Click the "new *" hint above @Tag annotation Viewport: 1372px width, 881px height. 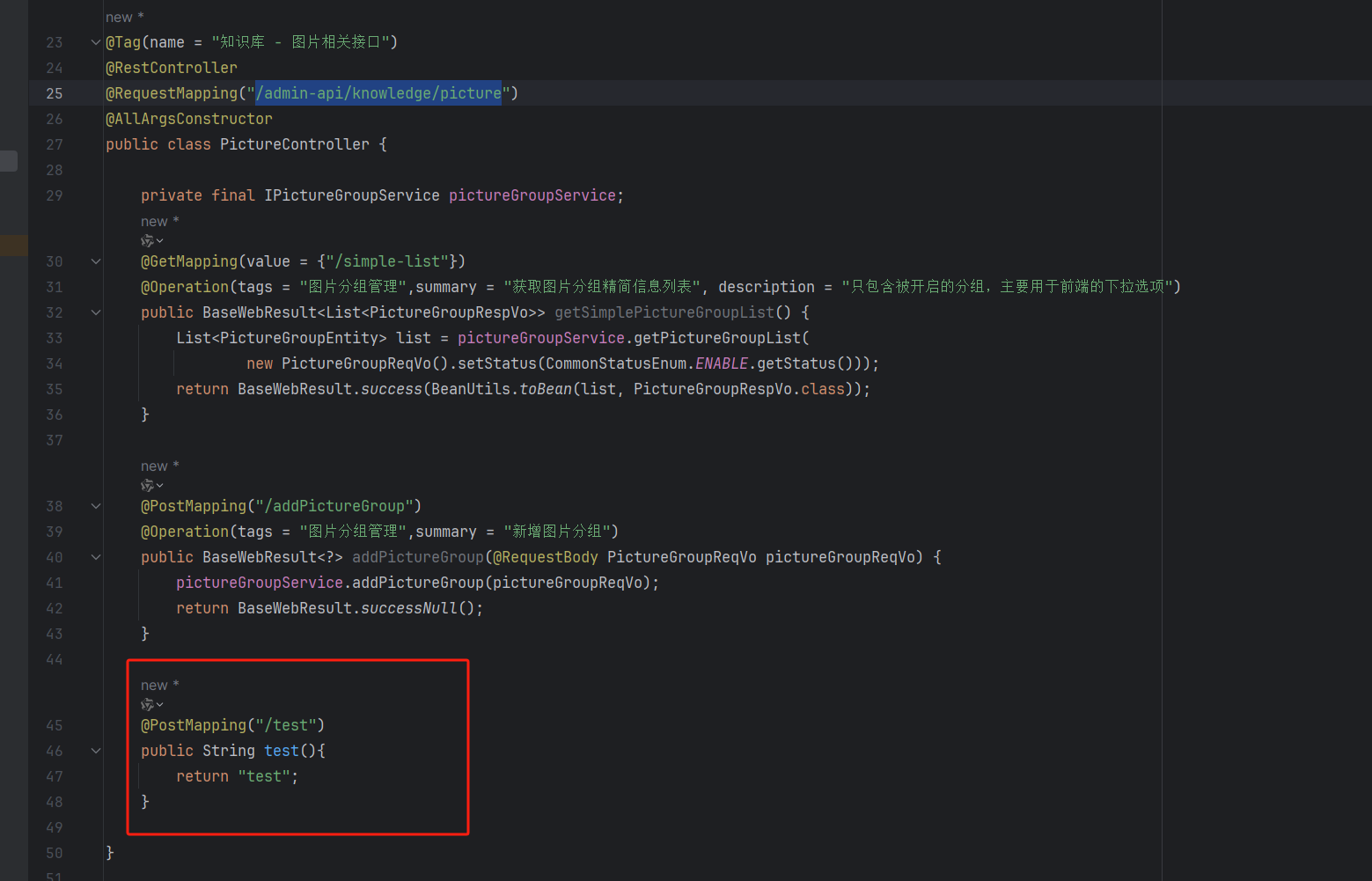click(x=124, y=18)
